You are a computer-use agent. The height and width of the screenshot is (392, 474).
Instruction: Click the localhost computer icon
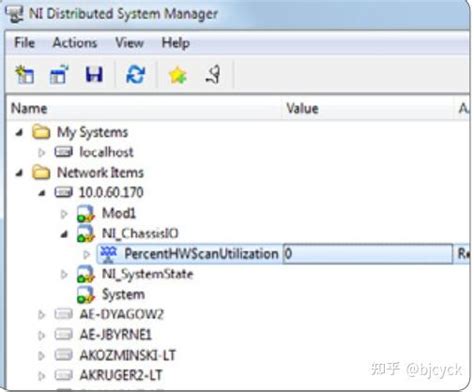click(x=63, y=152)
